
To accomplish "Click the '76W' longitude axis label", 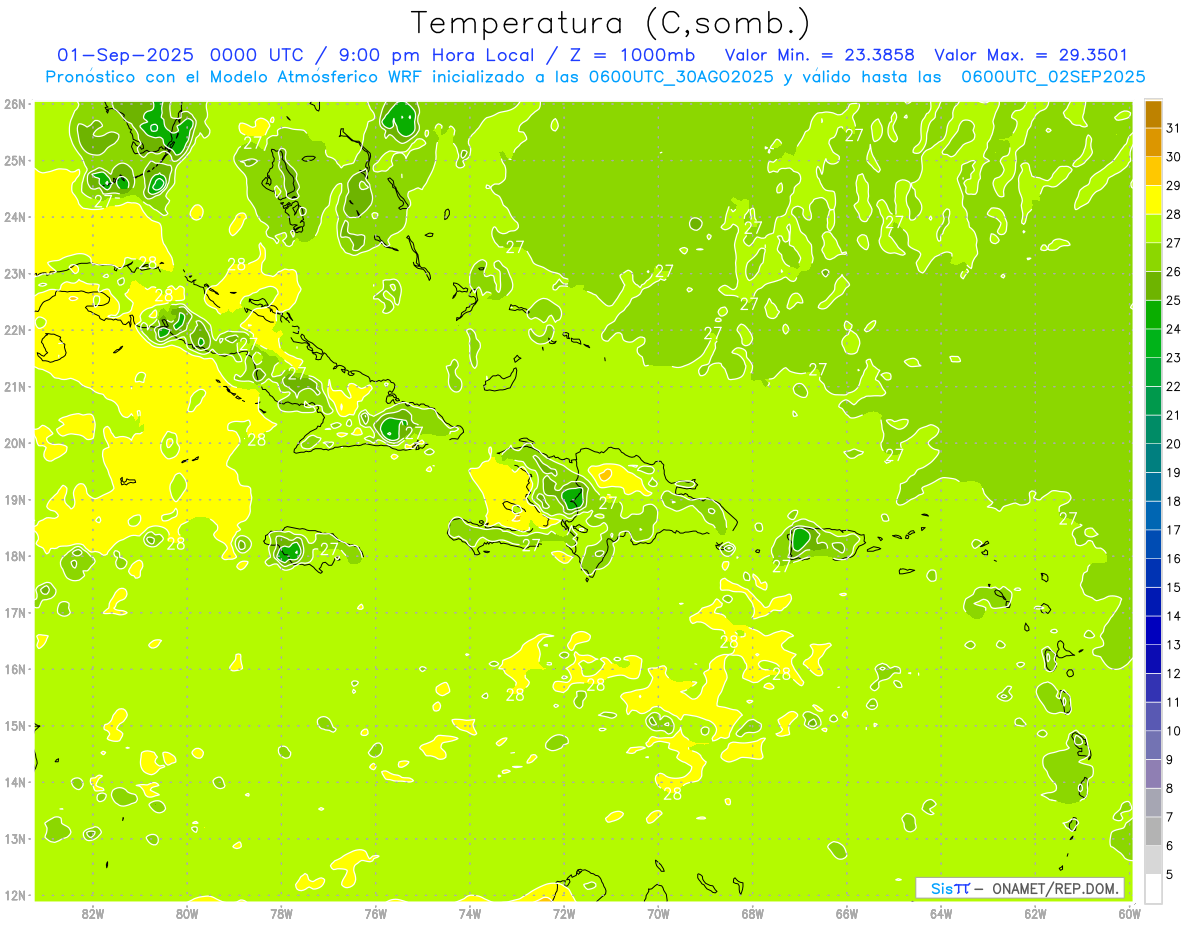I will tap(376, 913).
